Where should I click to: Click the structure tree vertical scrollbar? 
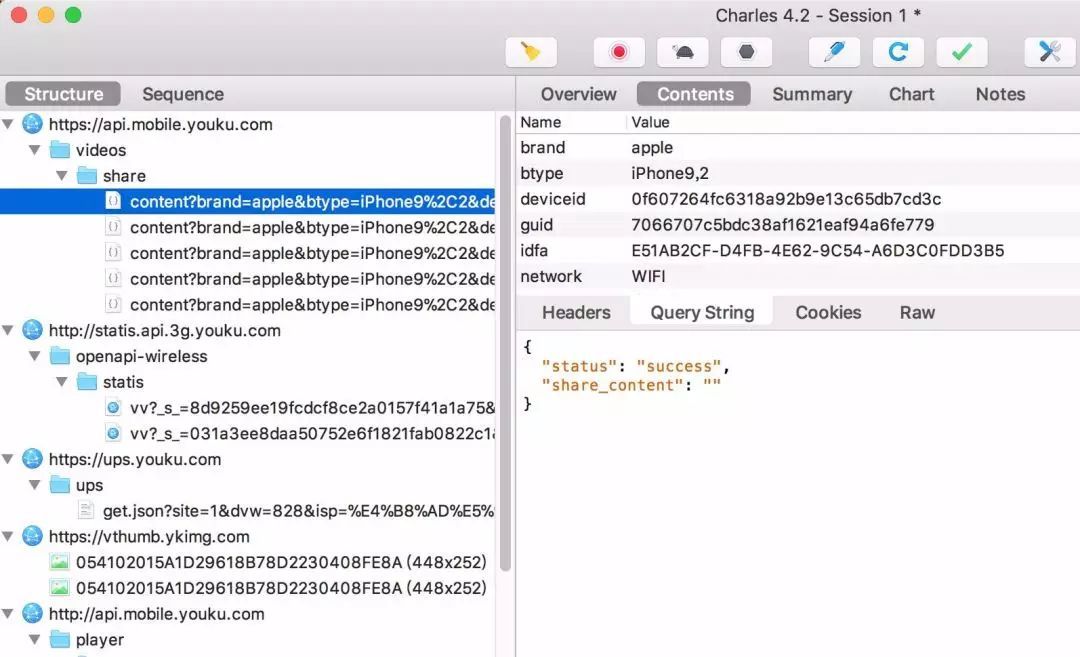(505, 343)
